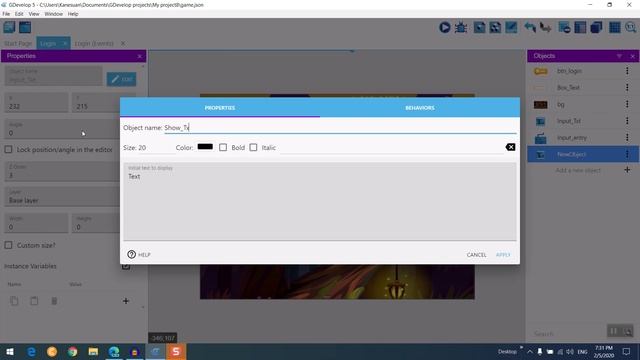Open Box_Text object options menu
Image resolution: width=640 pixels, height=360 pixels.
(627, 87)
